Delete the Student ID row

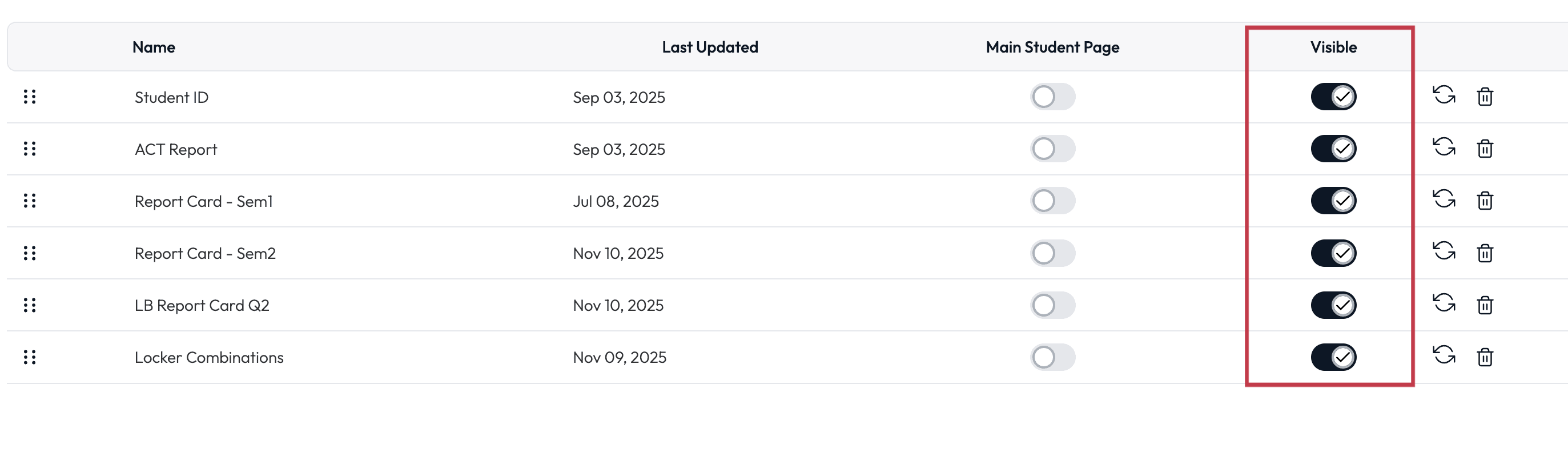pos(1485,97)
